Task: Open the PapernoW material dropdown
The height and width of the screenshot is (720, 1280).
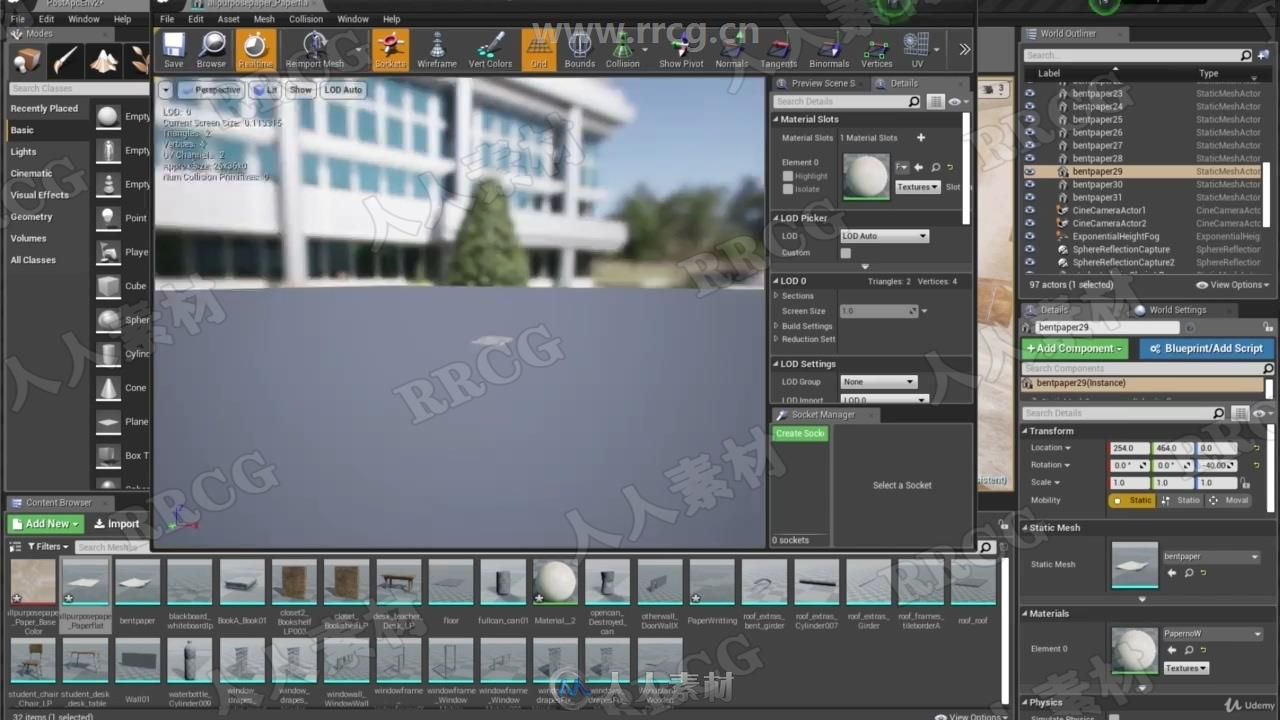Action: (1212, 634)
